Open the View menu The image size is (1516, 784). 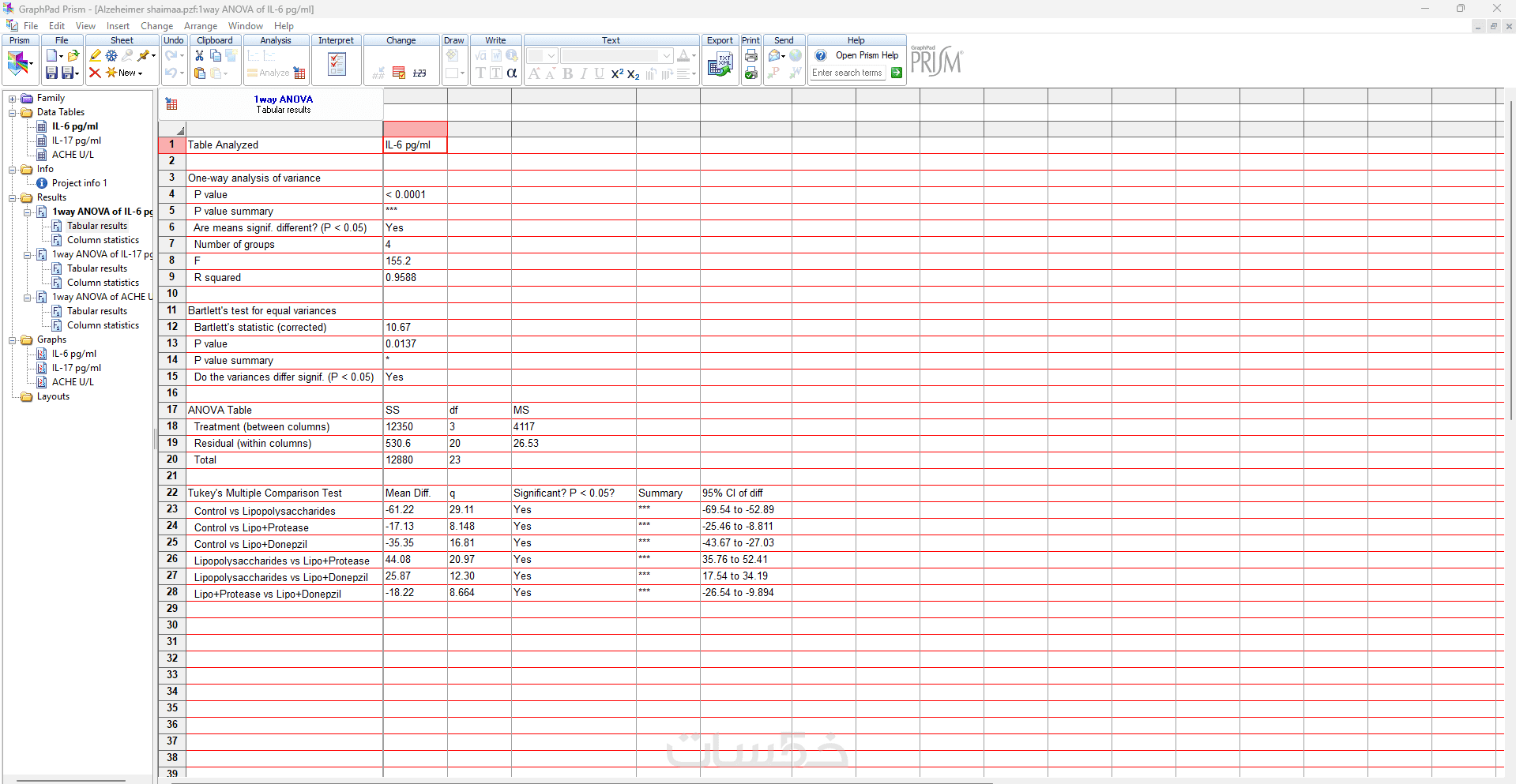[85, 26]
